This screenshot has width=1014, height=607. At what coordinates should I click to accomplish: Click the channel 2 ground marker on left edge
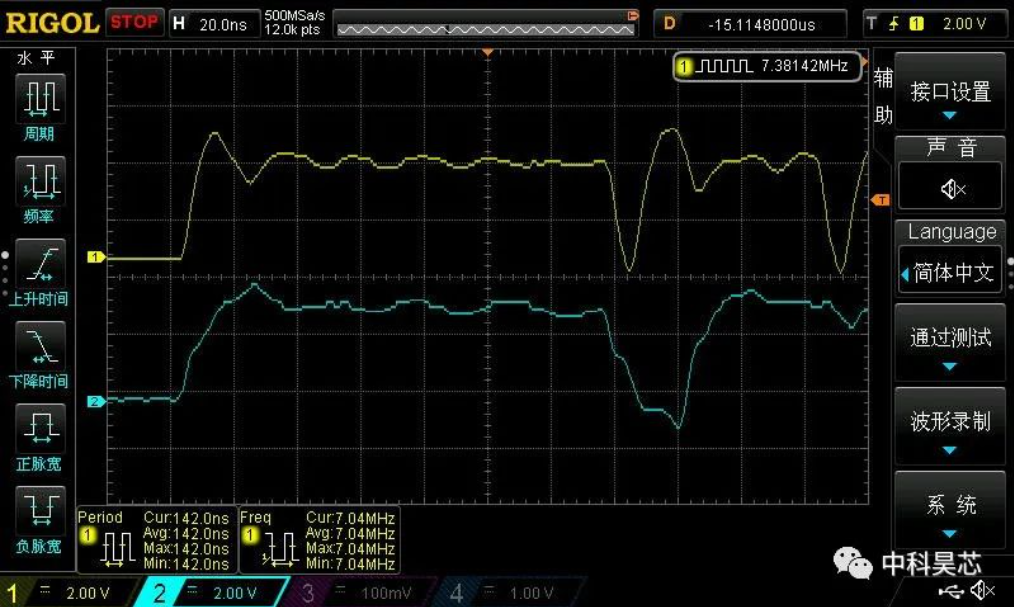click(x=96, y=401)
